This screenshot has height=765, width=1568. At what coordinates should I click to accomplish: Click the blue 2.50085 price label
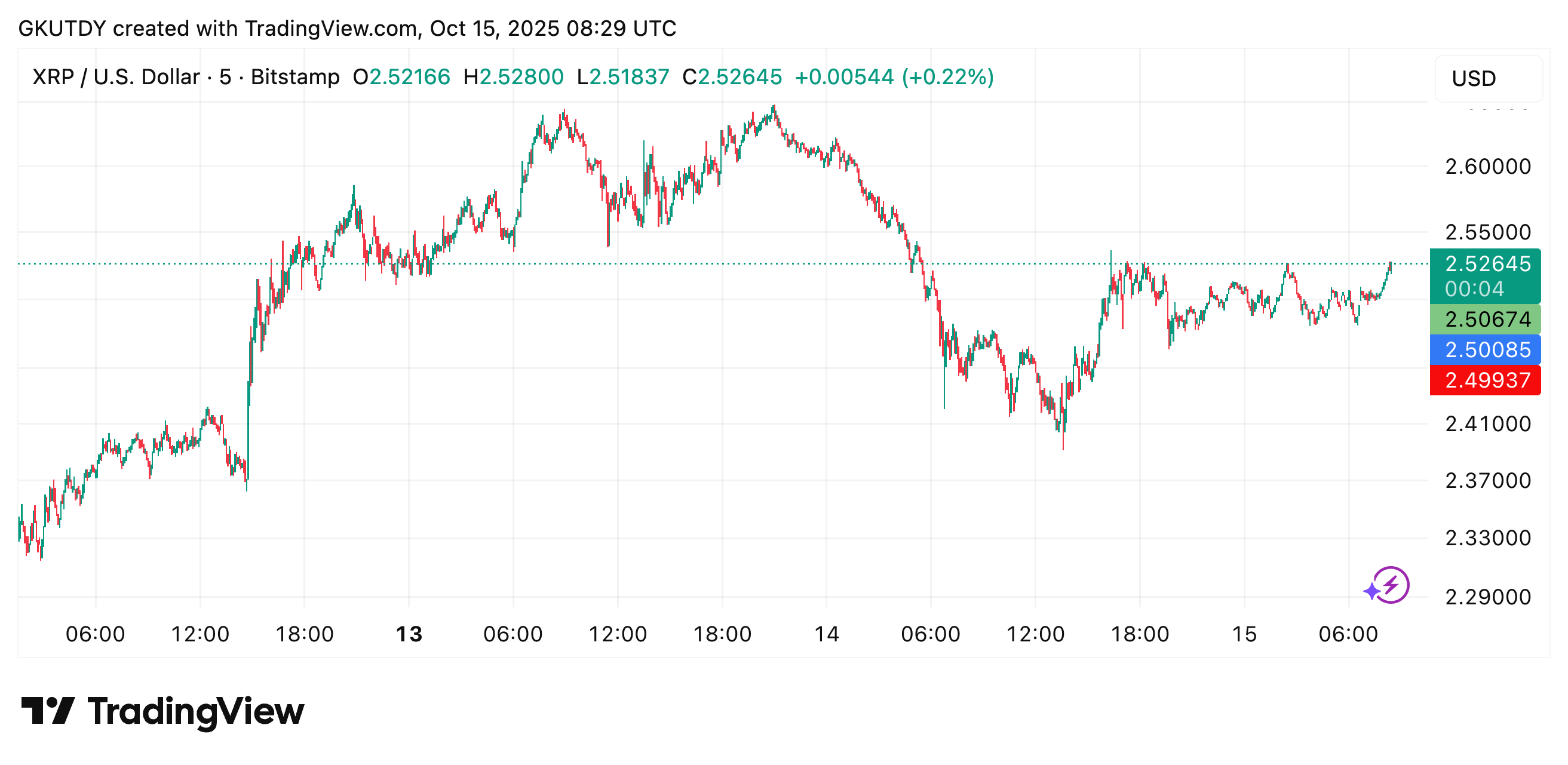click(x=1485, y=350)
